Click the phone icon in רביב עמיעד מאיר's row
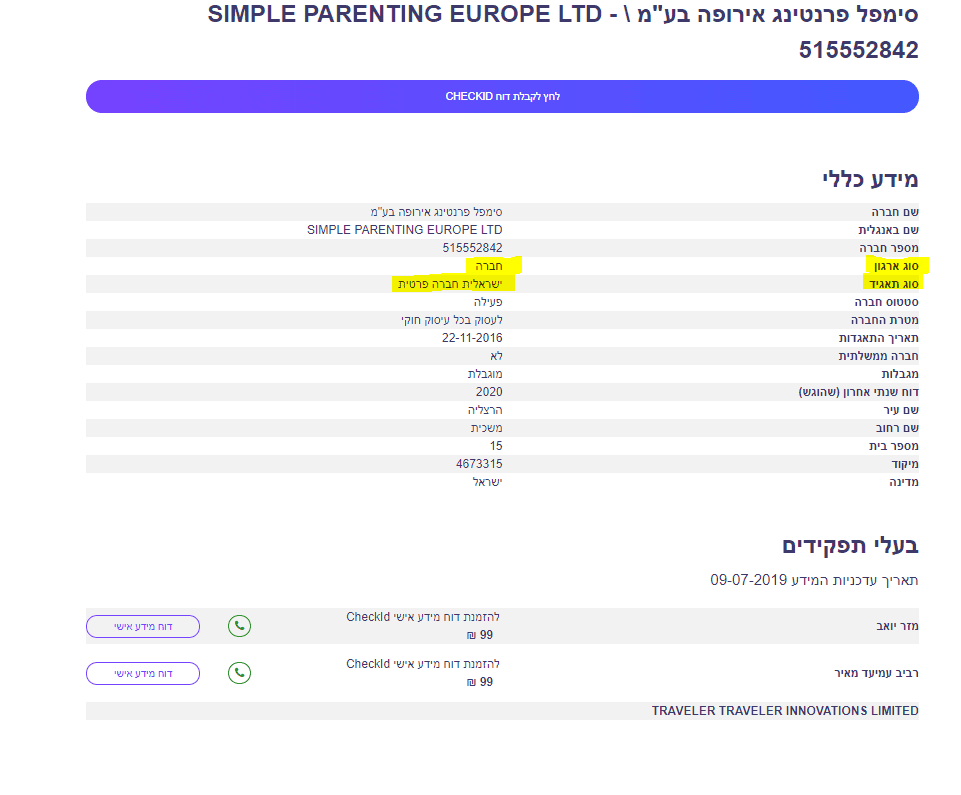 [239, 673]
